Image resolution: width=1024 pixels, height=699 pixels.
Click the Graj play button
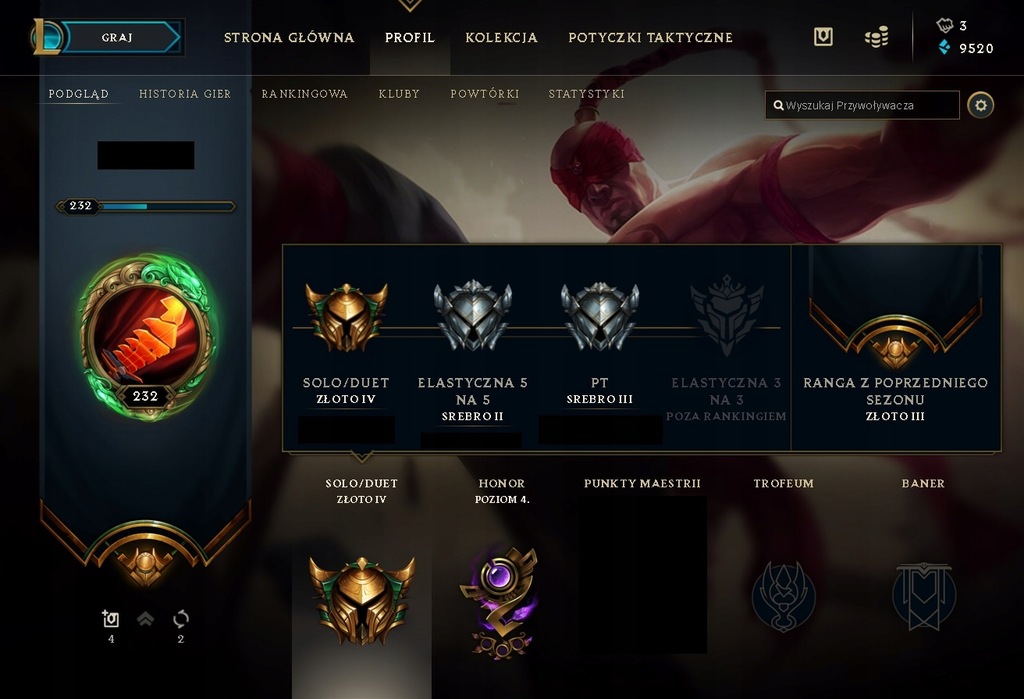pyautogui.click(x=120, y=37)
